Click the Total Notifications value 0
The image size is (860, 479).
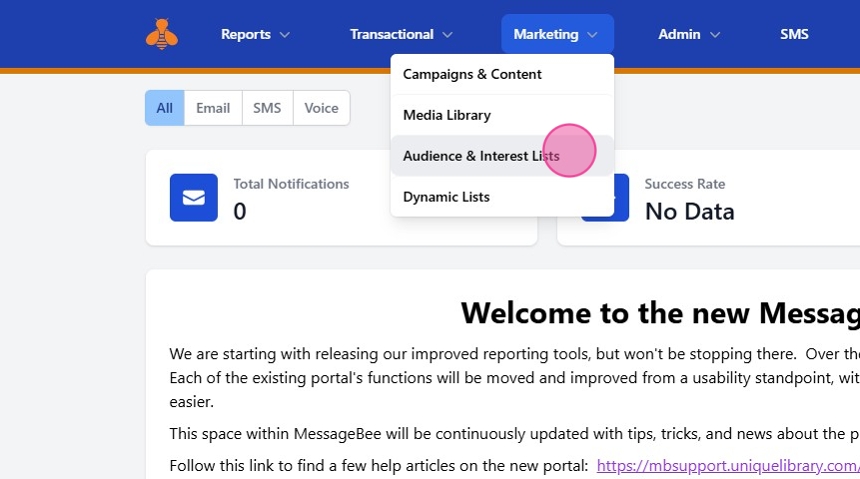(x=240, y=211)
